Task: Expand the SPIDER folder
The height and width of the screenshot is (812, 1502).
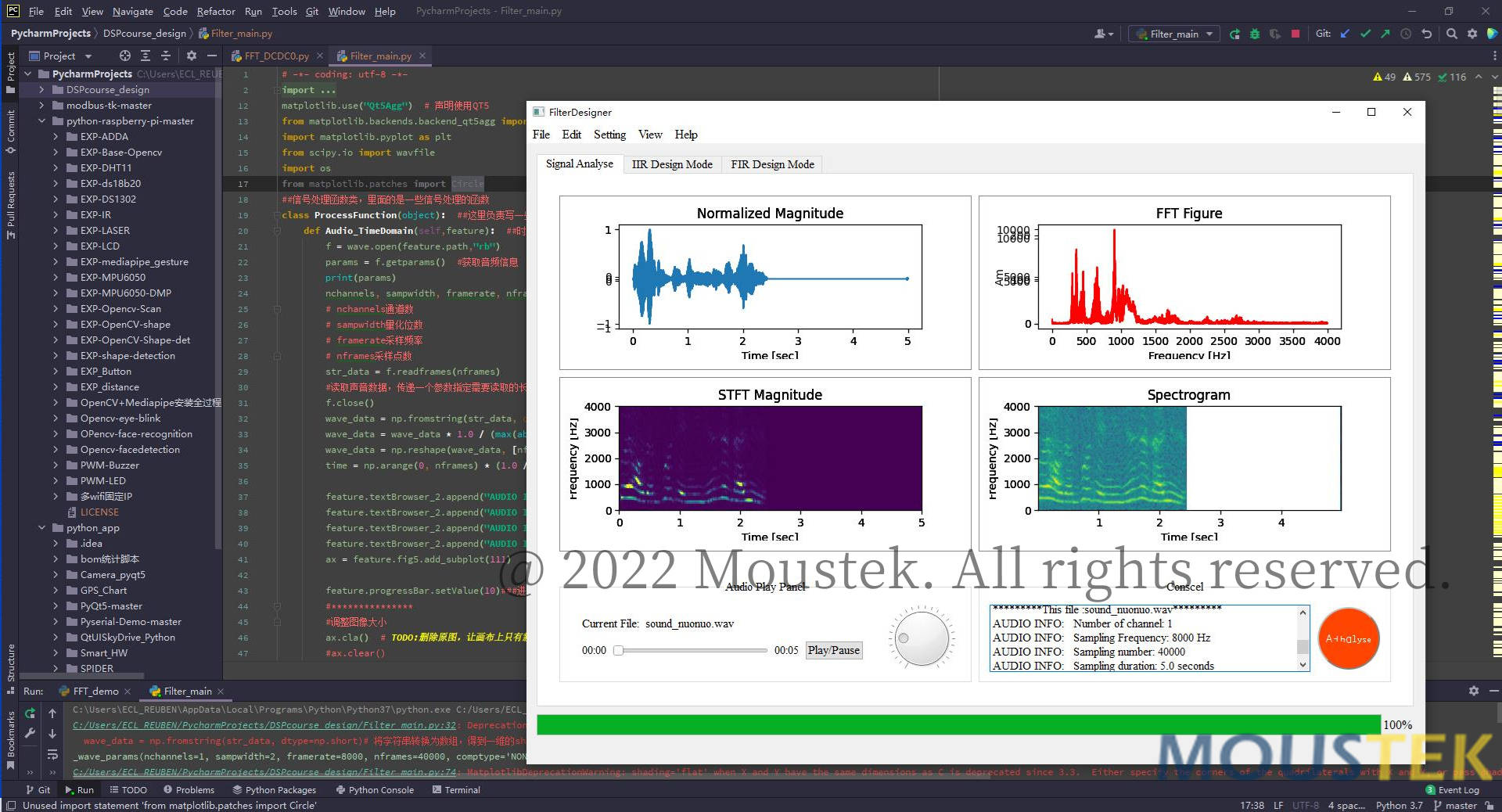Action: coord(56,669)
